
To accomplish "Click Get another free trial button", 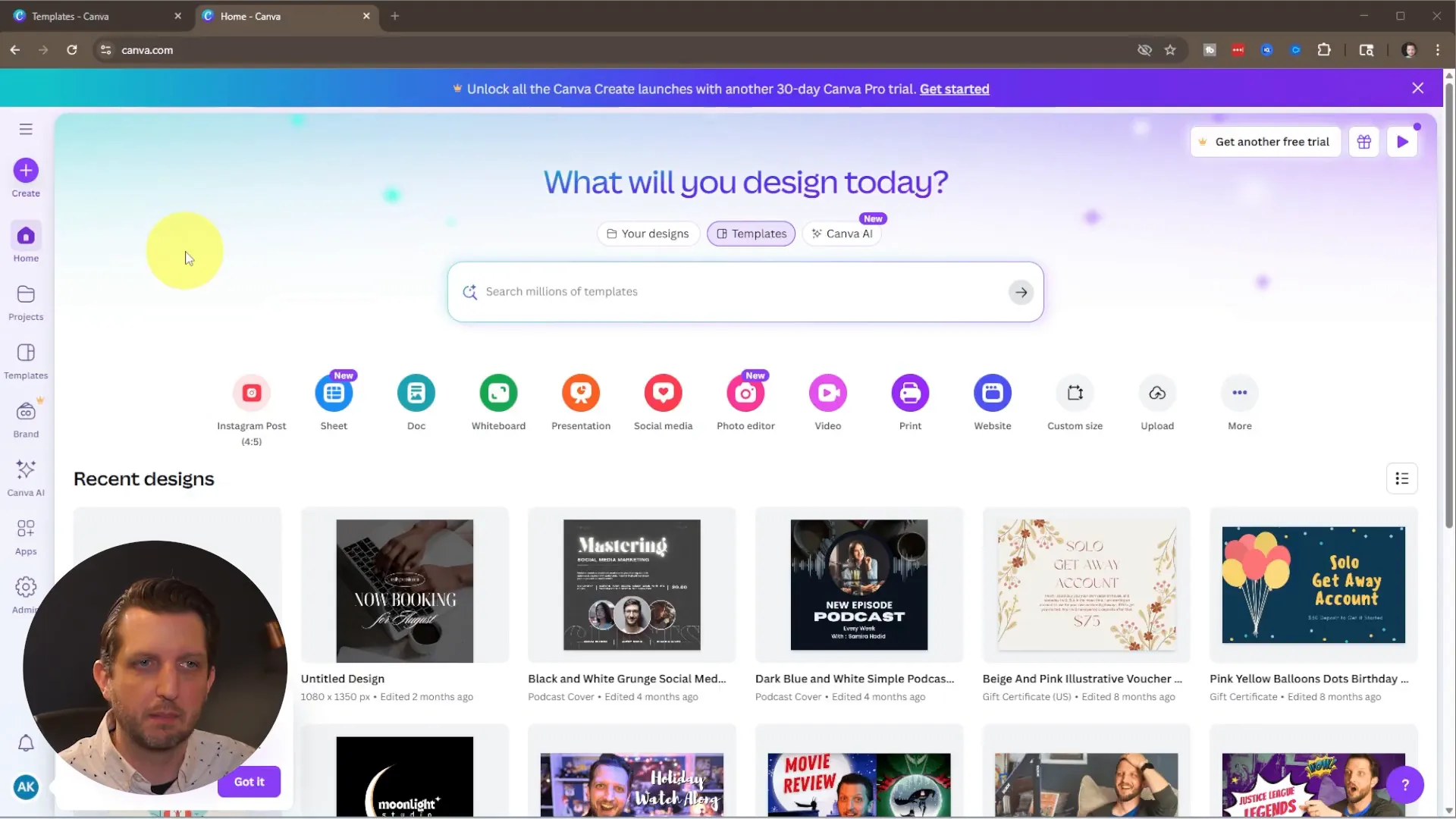I will coord(1265,142).
